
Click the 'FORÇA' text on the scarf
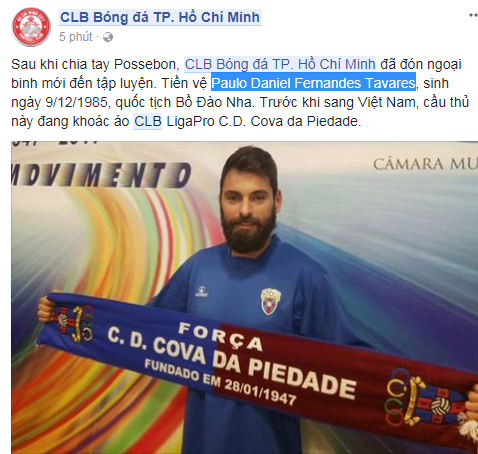221,336
